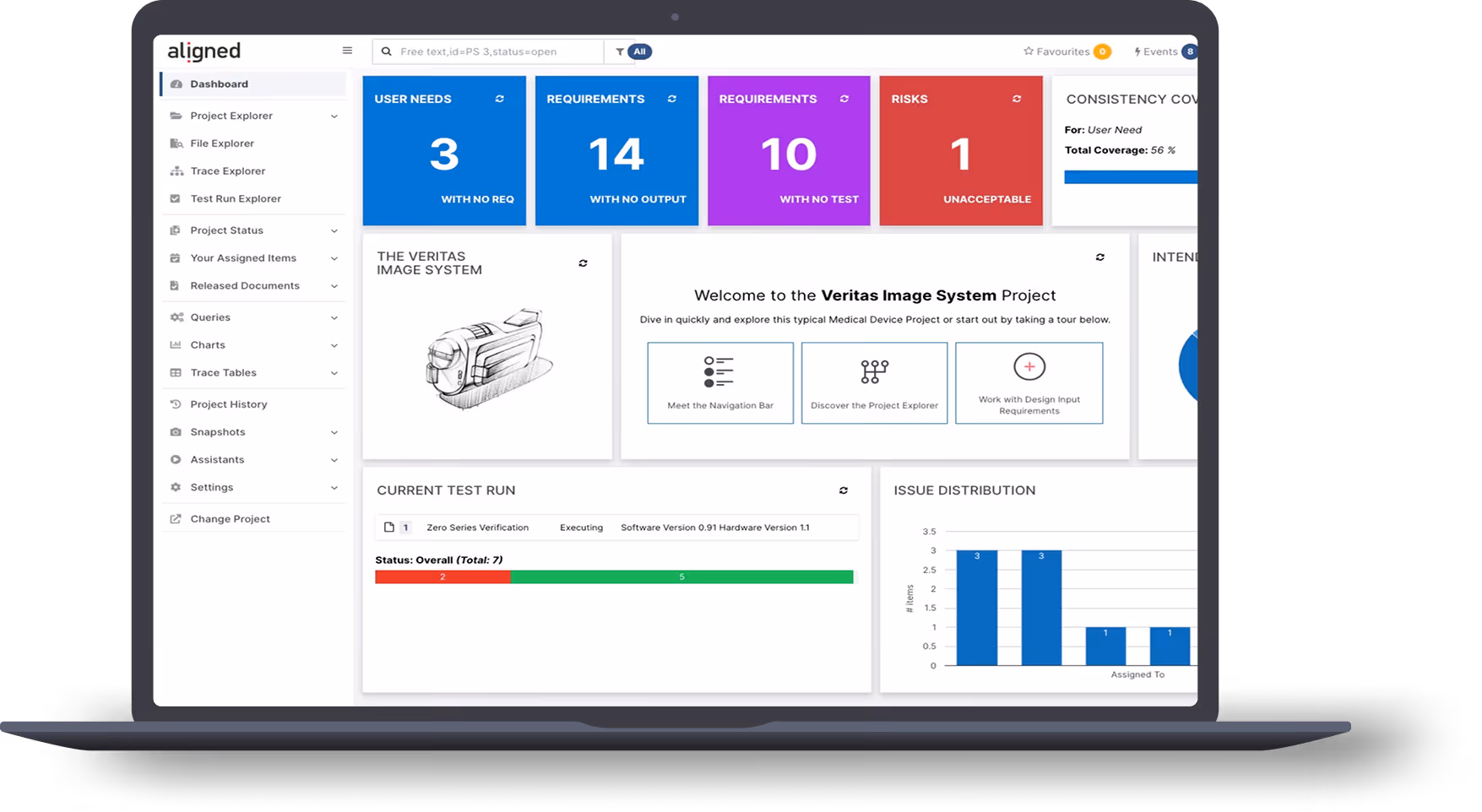The height and width of the screenshot is (812, 1482).
Task: Click the Charts icon in sidebar
Action: 176,345
